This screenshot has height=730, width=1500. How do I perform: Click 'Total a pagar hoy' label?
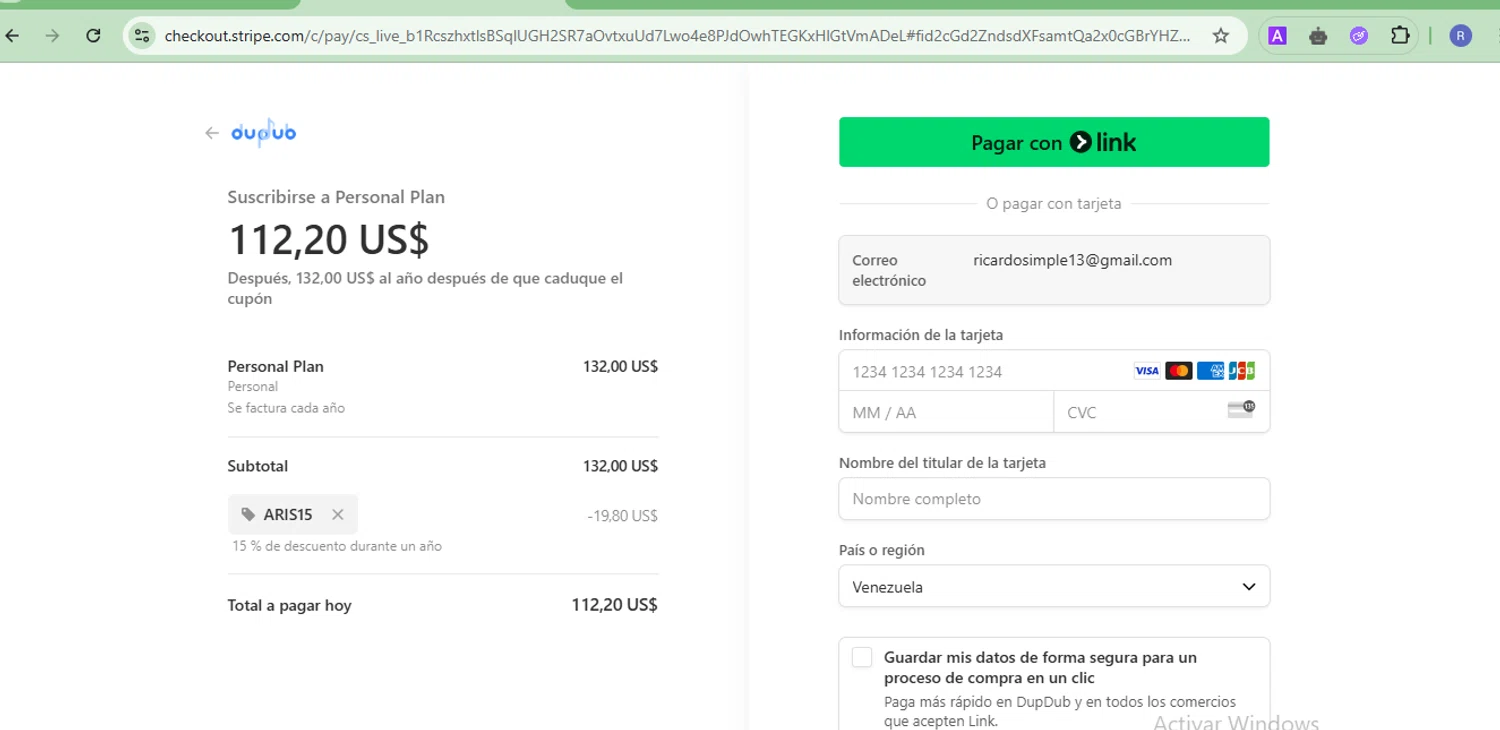coord(290,605)
